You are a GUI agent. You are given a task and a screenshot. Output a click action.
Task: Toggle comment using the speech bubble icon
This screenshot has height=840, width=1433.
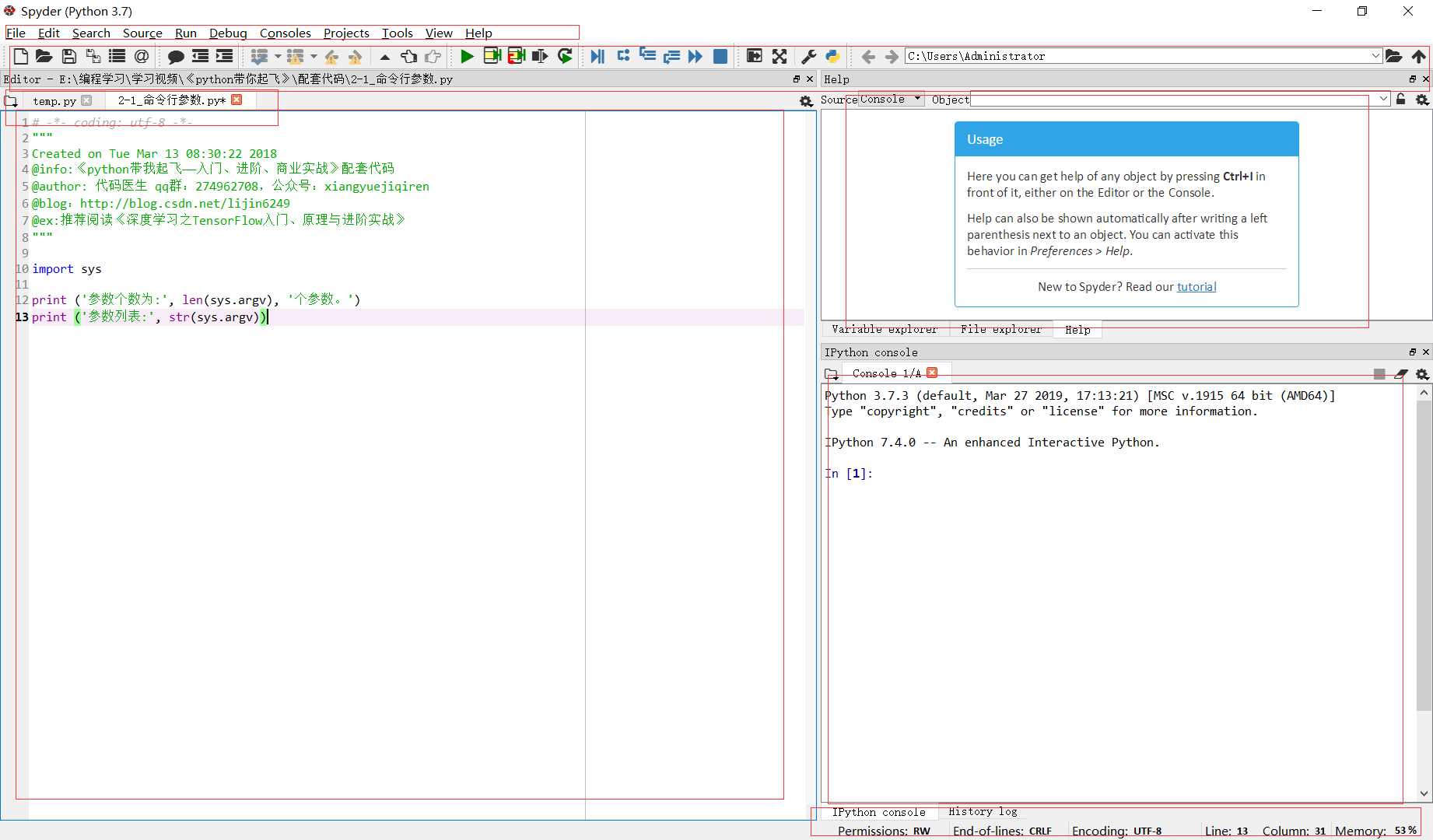pos(176,56)
